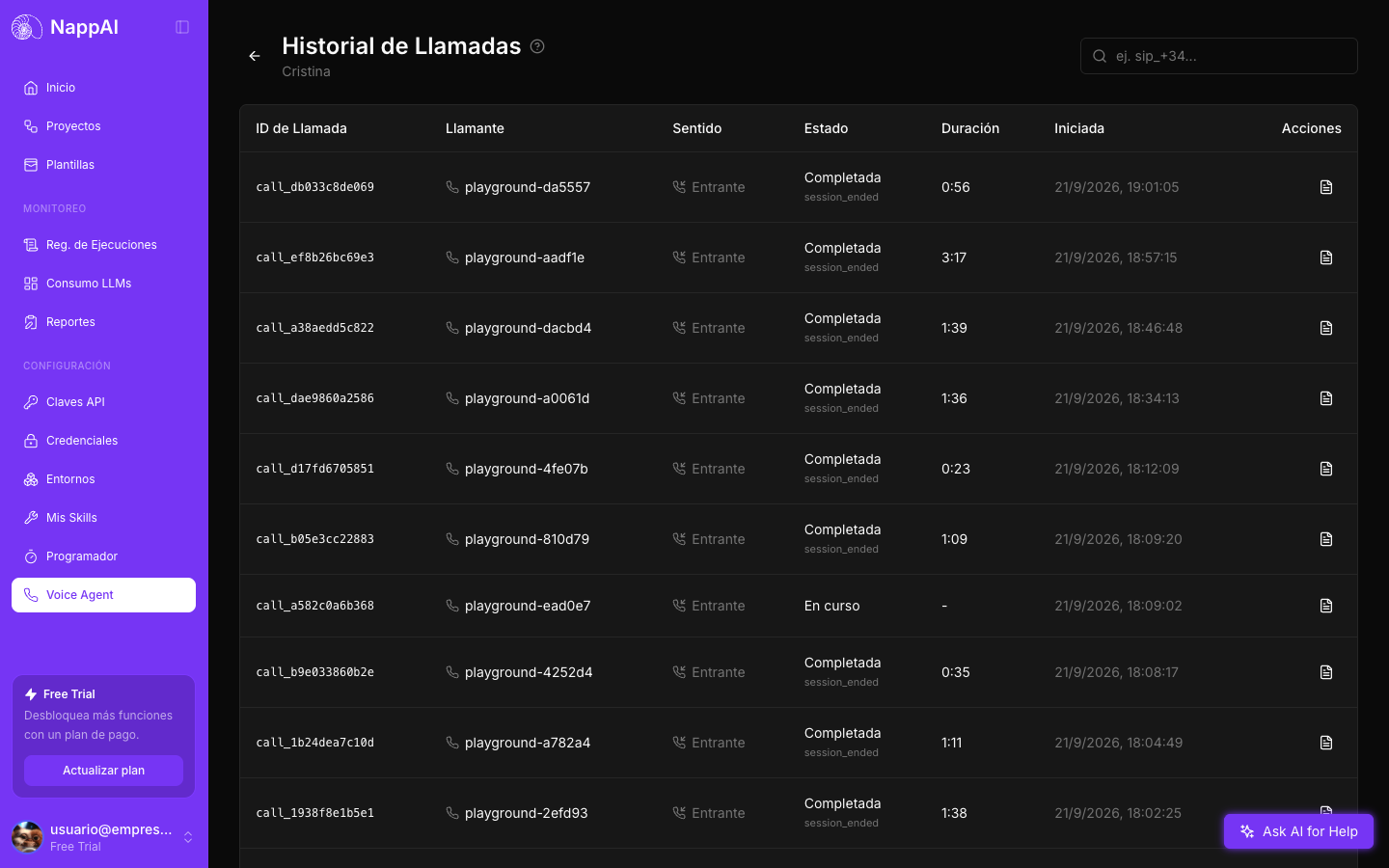Image resolution: width=1389 pixels, height=868 pixels.
Task: Click the lightning icon on Free Trial card
Action: [x=31, y=694]
